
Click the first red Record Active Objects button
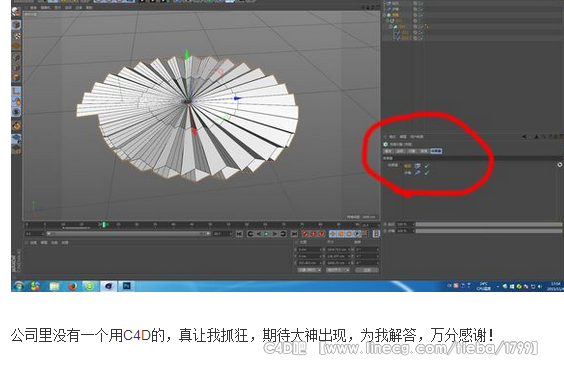[305, 234]
